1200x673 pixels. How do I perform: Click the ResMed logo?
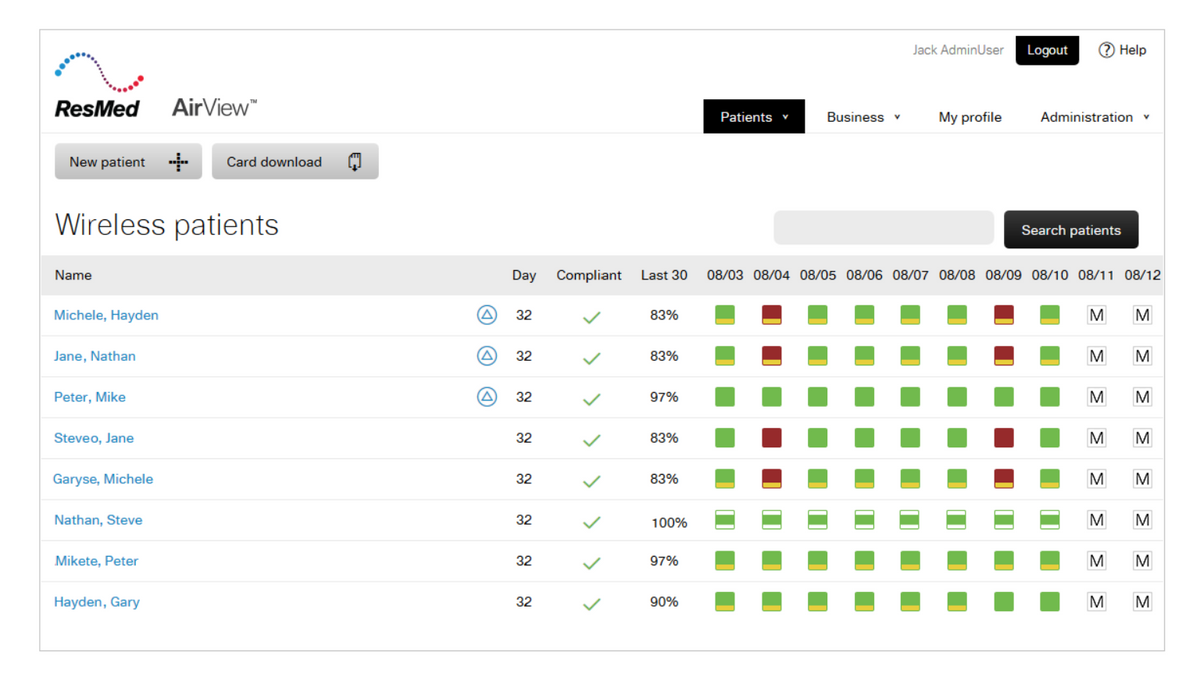coord(100,86)
